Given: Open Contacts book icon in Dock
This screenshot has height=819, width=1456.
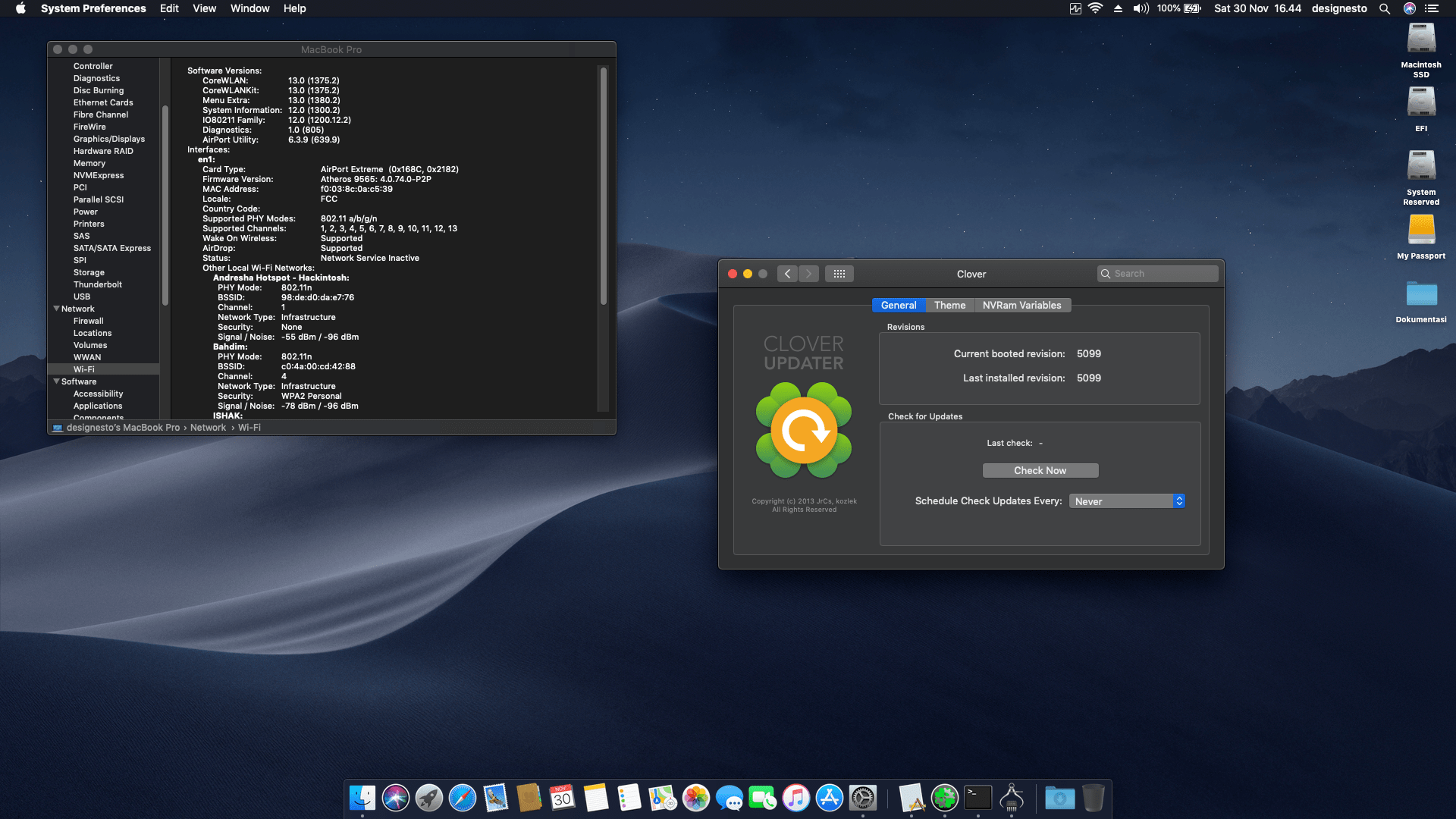Looking at the screenshot, I should (x=529, y=798).
